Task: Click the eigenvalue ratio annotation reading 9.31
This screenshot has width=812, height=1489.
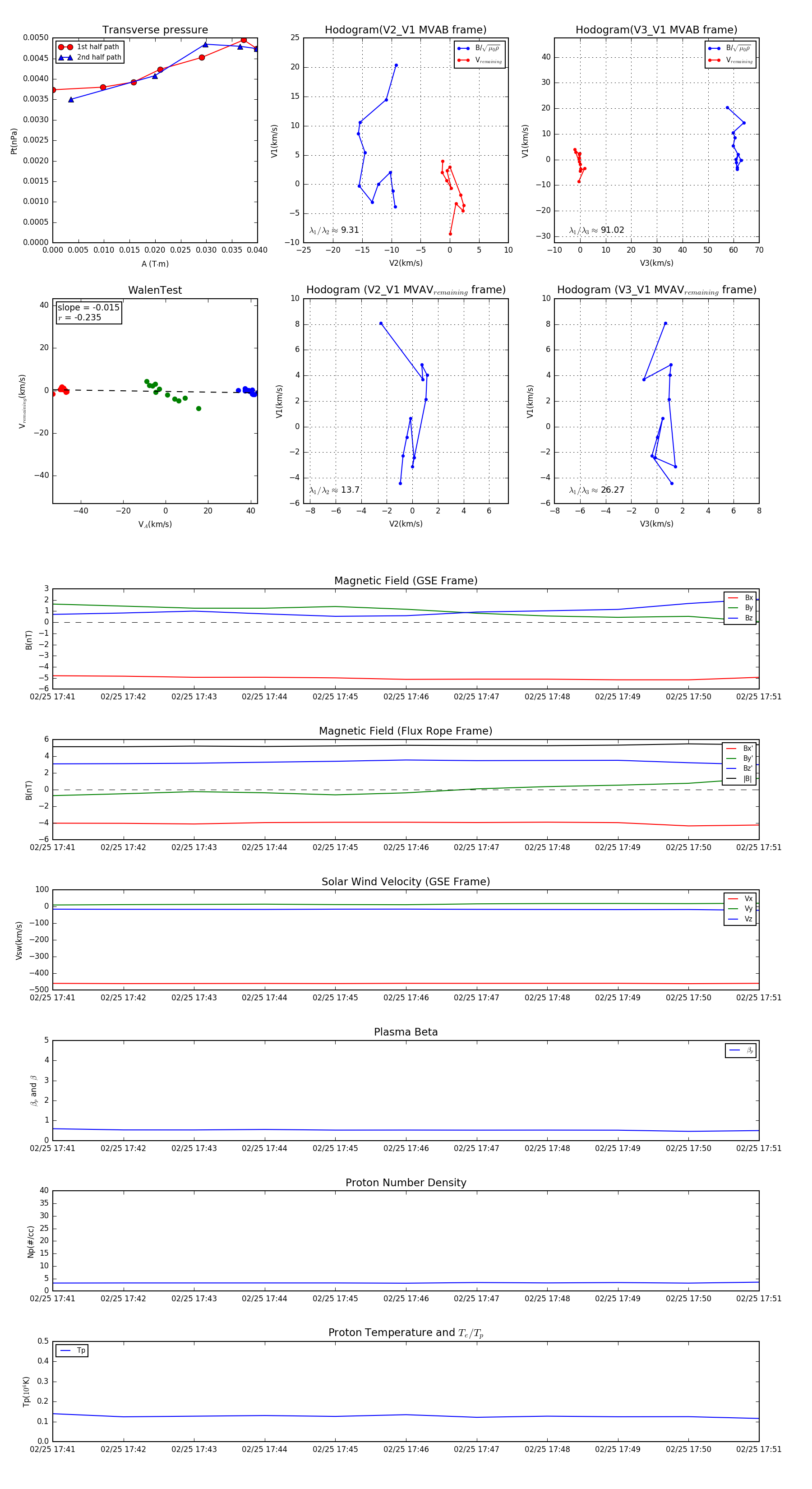Action: 334,230
